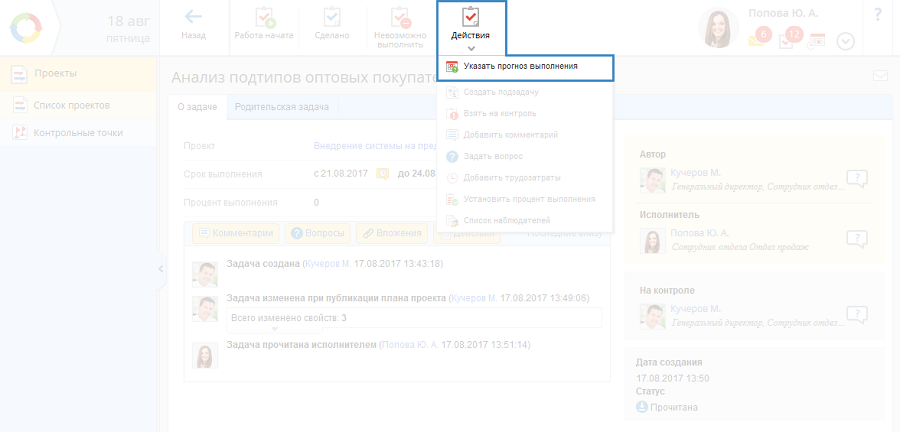The height and width of the screenshot is (432, 900).
Task: Click the Назад back arrow
Action: (x=193, y=24)
